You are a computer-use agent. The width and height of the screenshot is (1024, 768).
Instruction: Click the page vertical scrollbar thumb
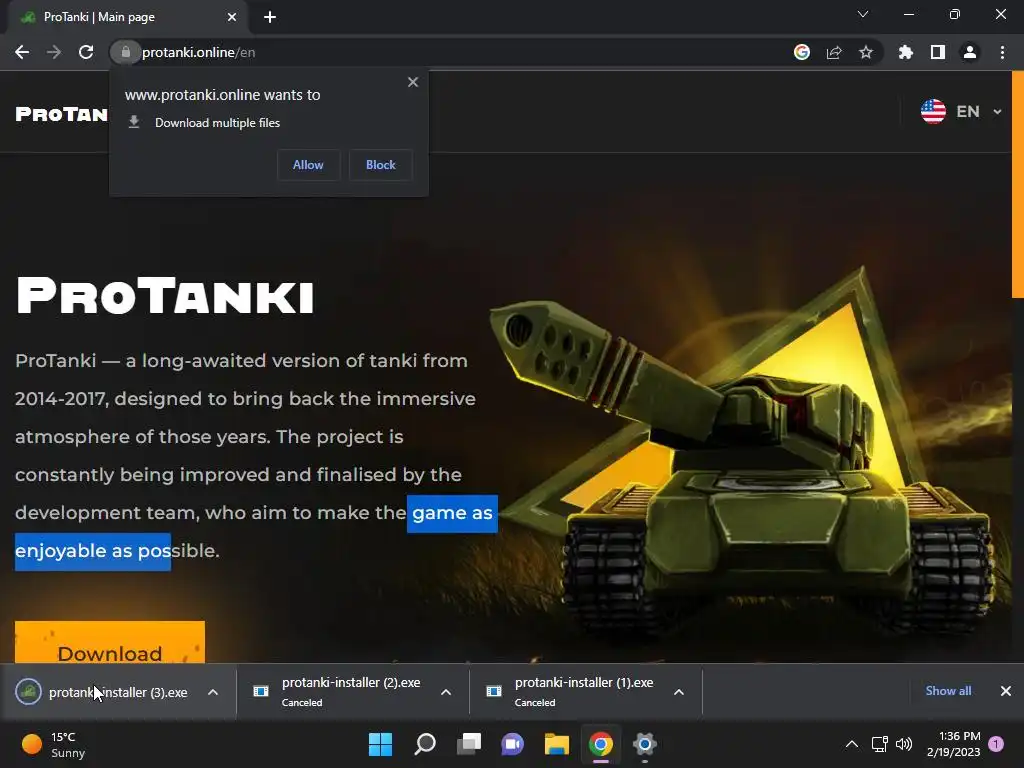click(1017, 184)
